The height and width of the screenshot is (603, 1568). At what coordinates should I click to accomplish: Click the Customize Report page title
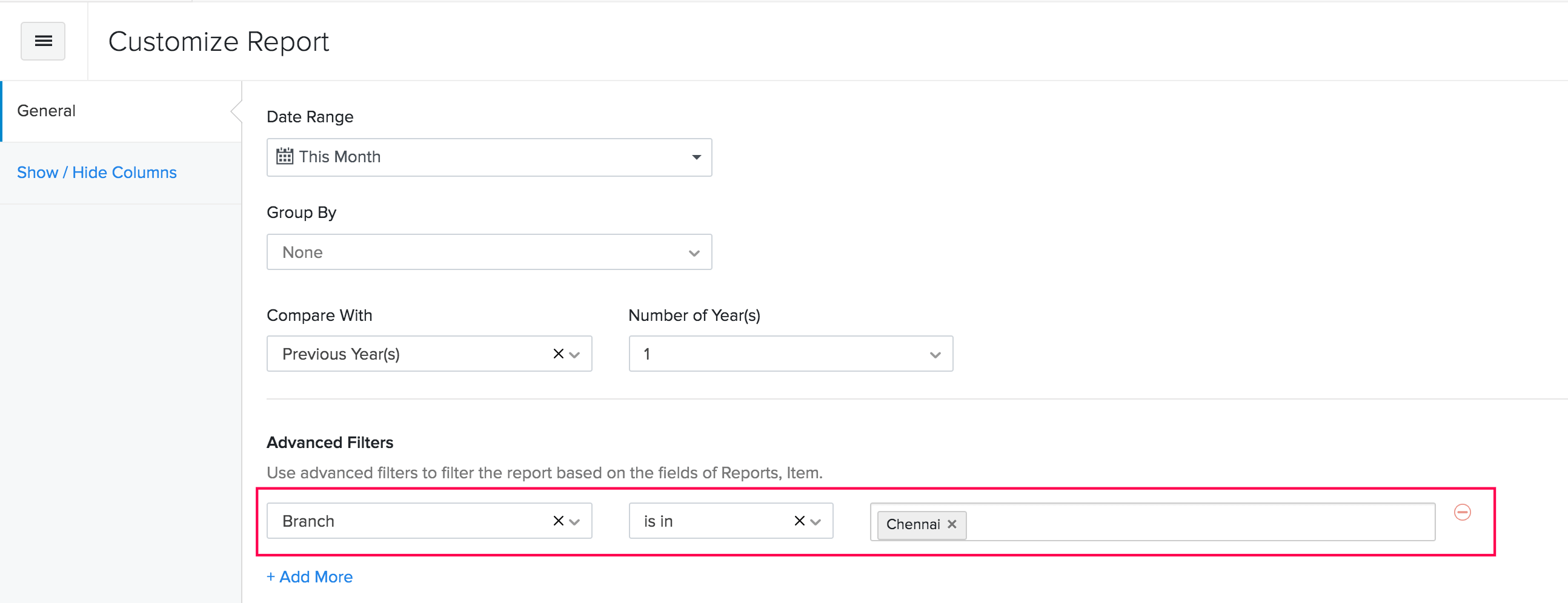coord(219,41)
